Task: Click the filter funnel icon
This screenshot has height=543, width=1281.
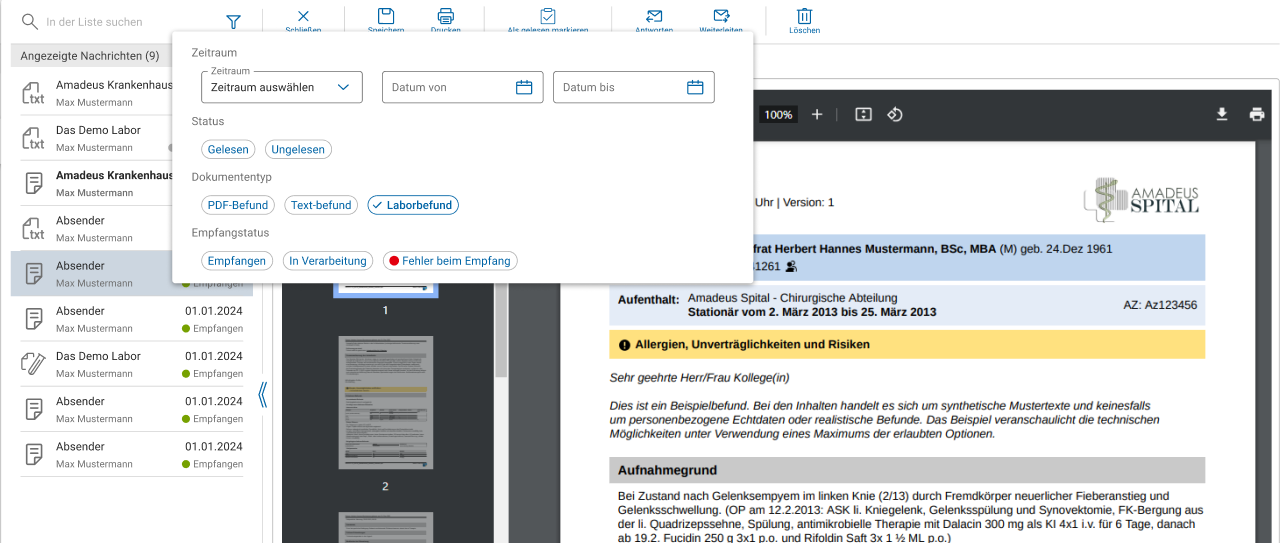Action: (233, 21)
